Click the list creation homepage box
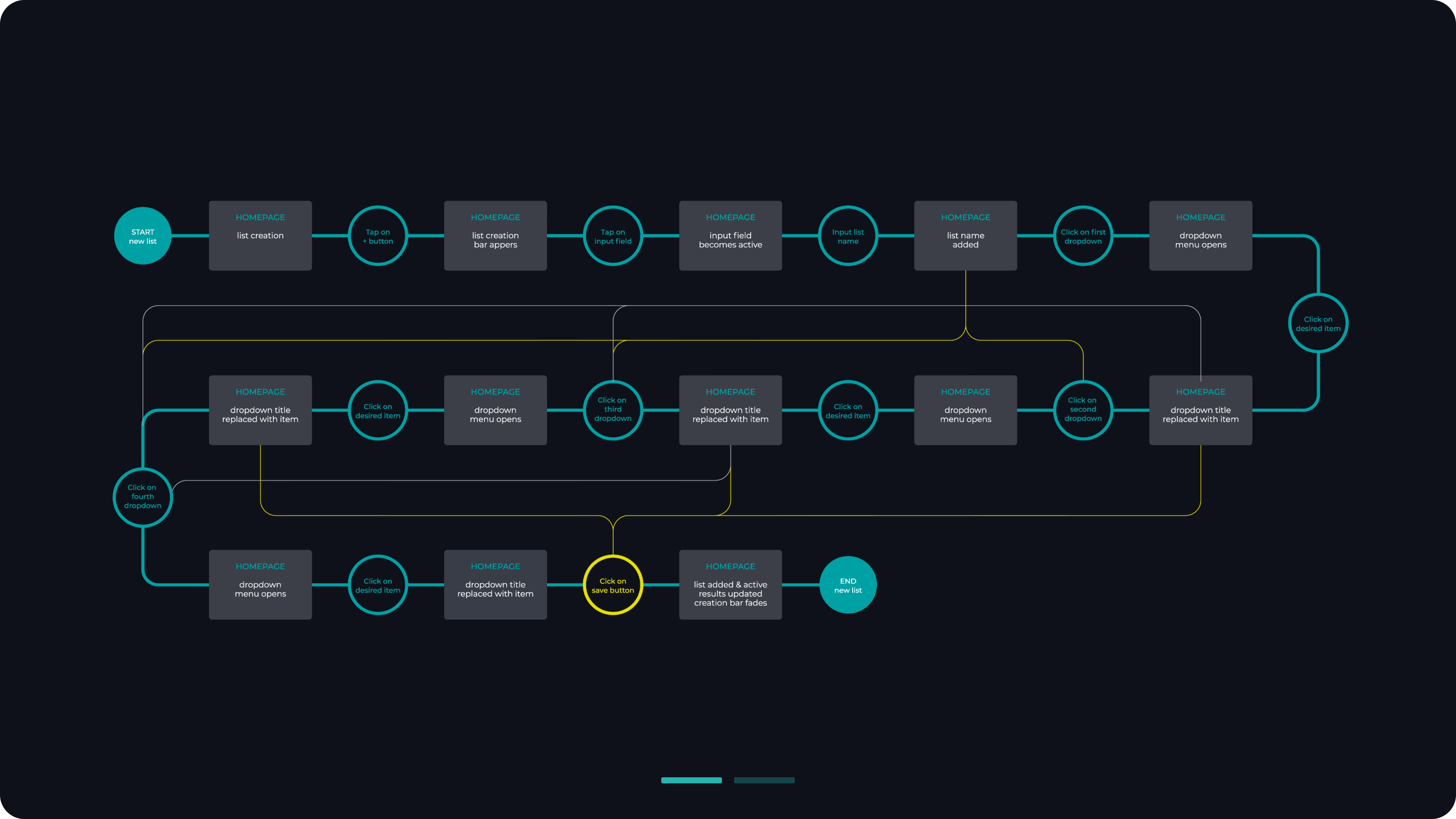The width and height of the screenshot is (1456, 819). coord(260,236)
